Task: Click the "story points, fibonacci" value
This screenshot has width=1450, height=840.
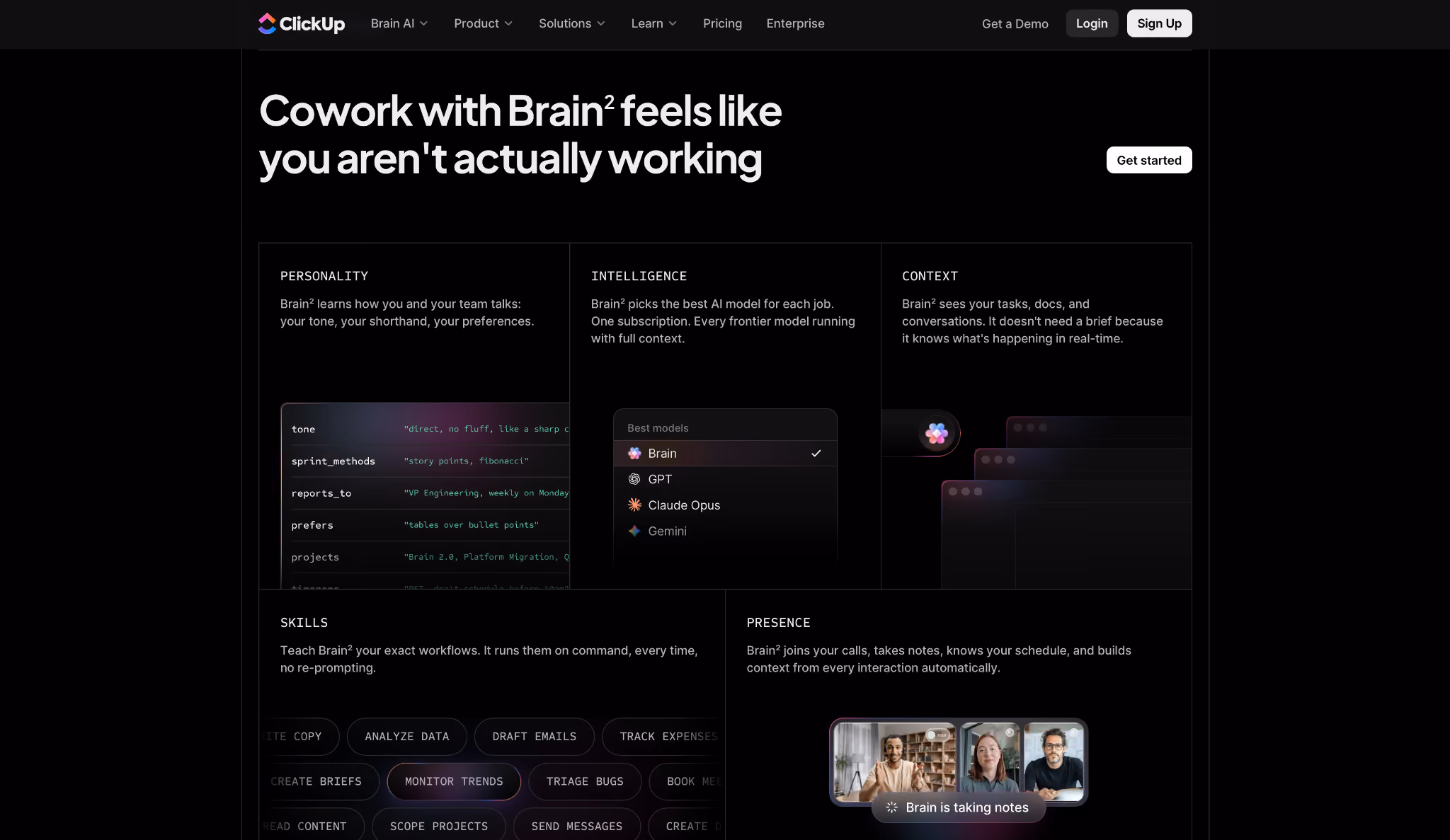Action: pyautogui.click(x=466, y=461)
